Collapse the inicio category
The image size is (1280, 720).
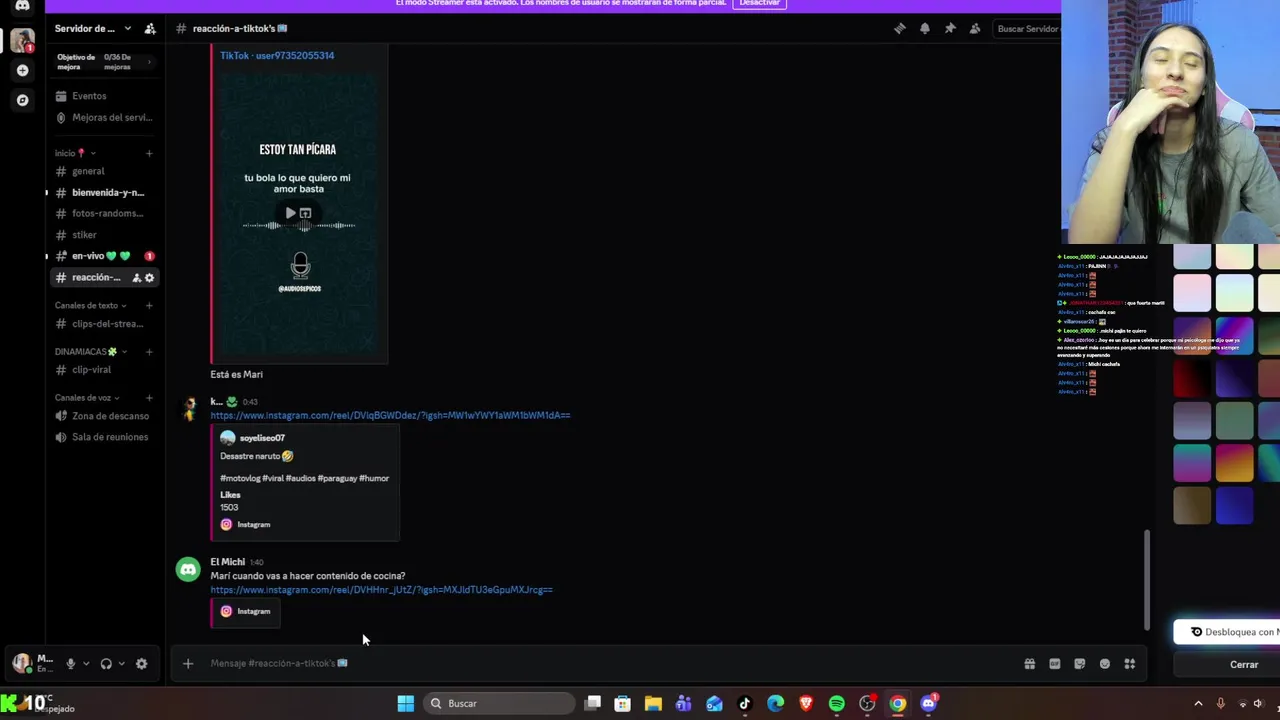tap(75, 153)
